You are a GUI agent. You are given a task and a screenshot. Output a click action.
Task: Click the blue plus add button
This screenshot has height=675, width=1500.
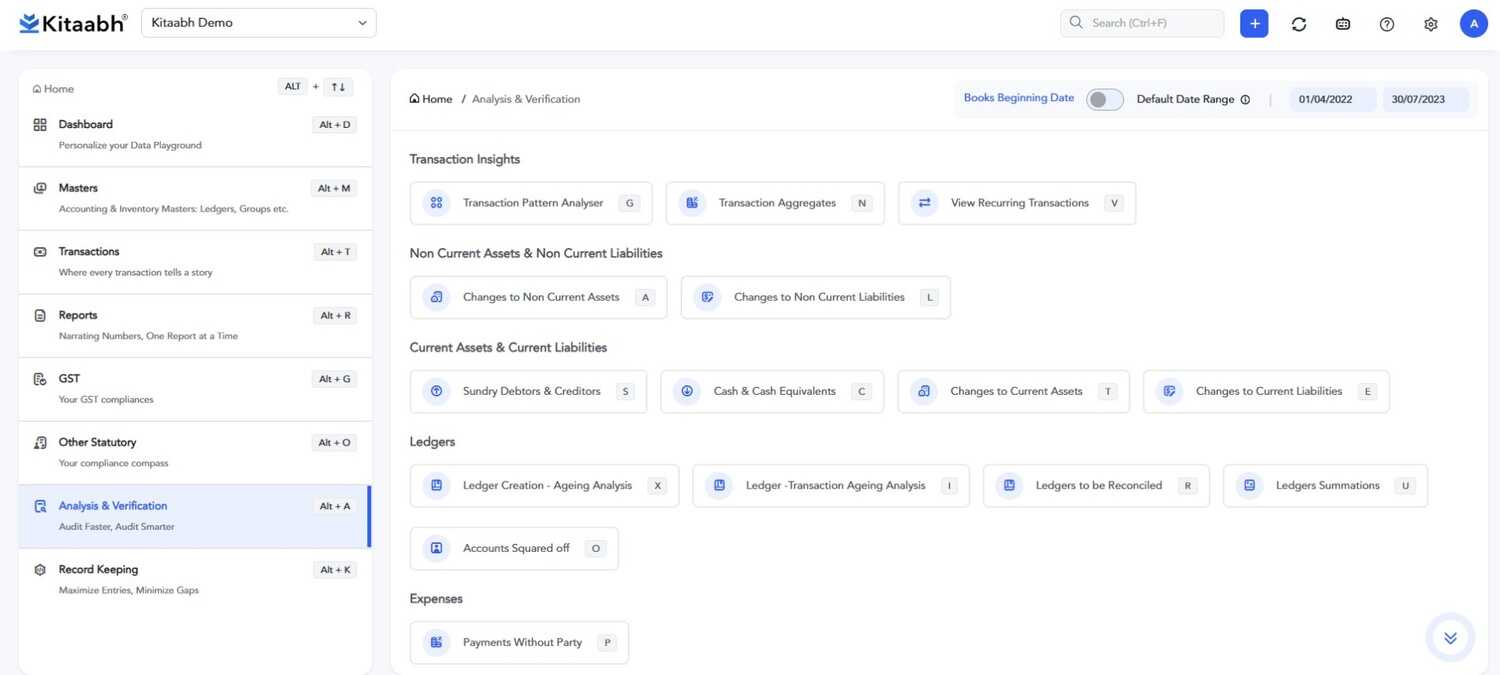tap(1254, 24)
